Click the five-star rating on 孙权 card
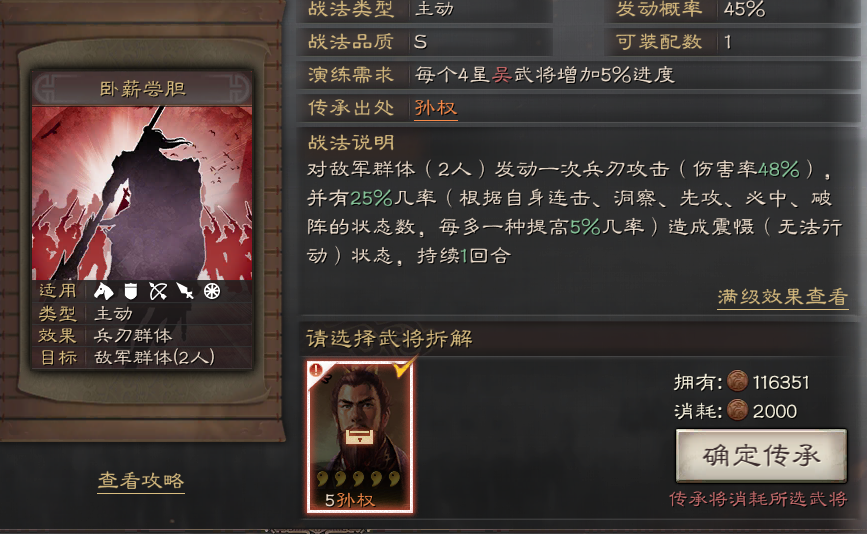867x534 pixels. click(x=358, y=478)
